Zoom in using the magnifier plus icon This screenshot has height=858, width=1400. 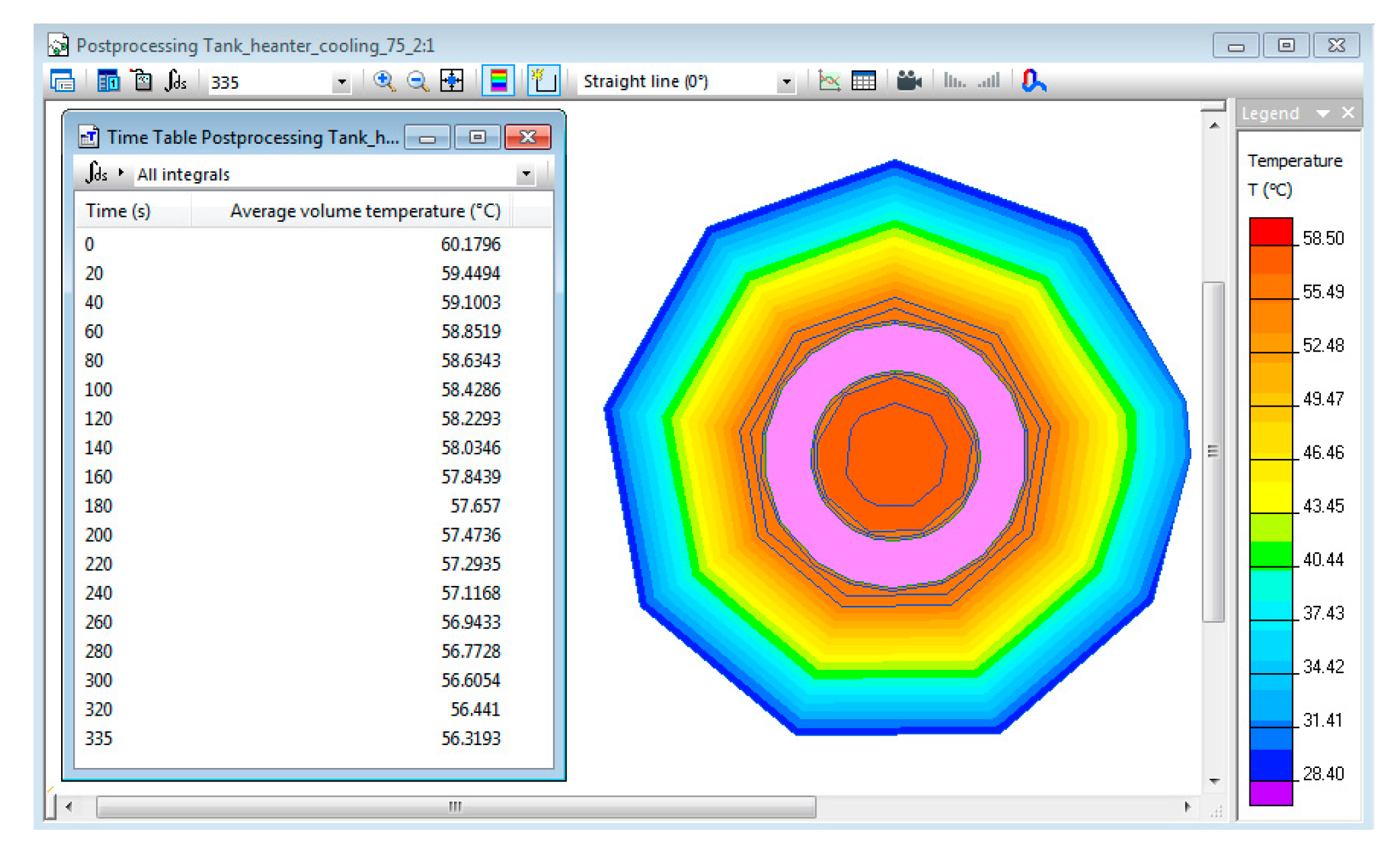click(384, 81)
